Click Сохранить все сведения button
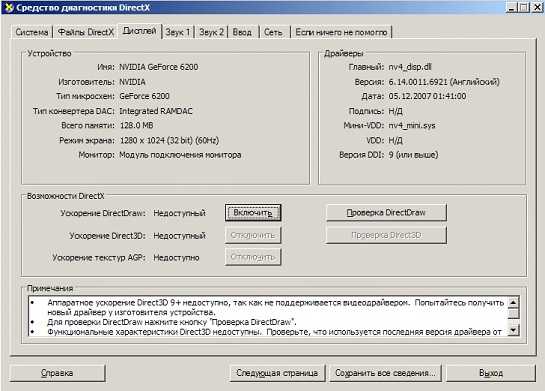This screenshot has width=545, height=391. click(x=385, y=373)
